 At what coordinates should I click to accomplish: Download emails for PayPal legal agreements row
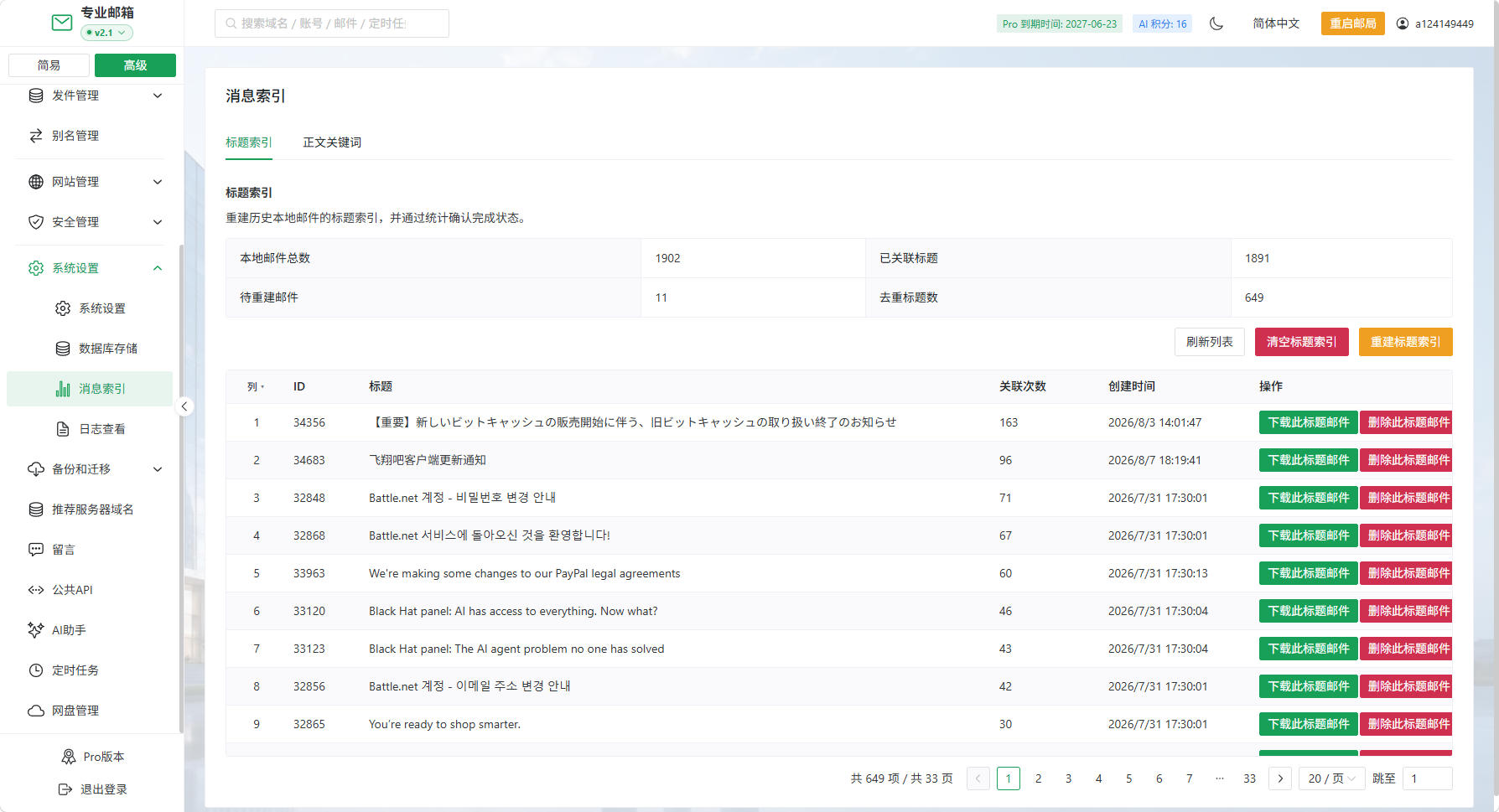pos(1308,573)
